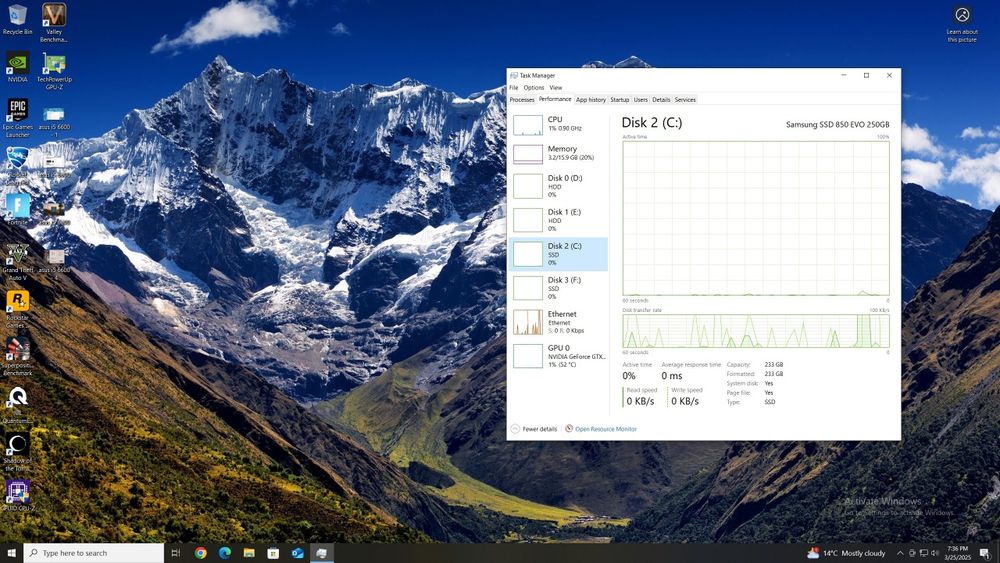Select Disk 0 (D:) in the sidebar
This screenshot has height=563, width=1000.
point(558,186)
